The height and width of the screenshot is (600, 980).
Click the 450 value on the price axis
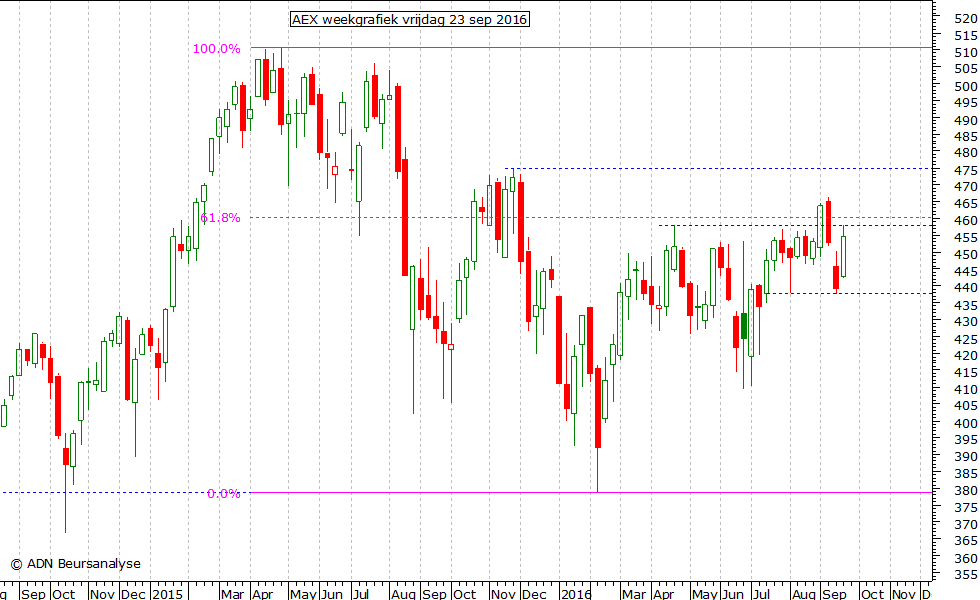966,254
